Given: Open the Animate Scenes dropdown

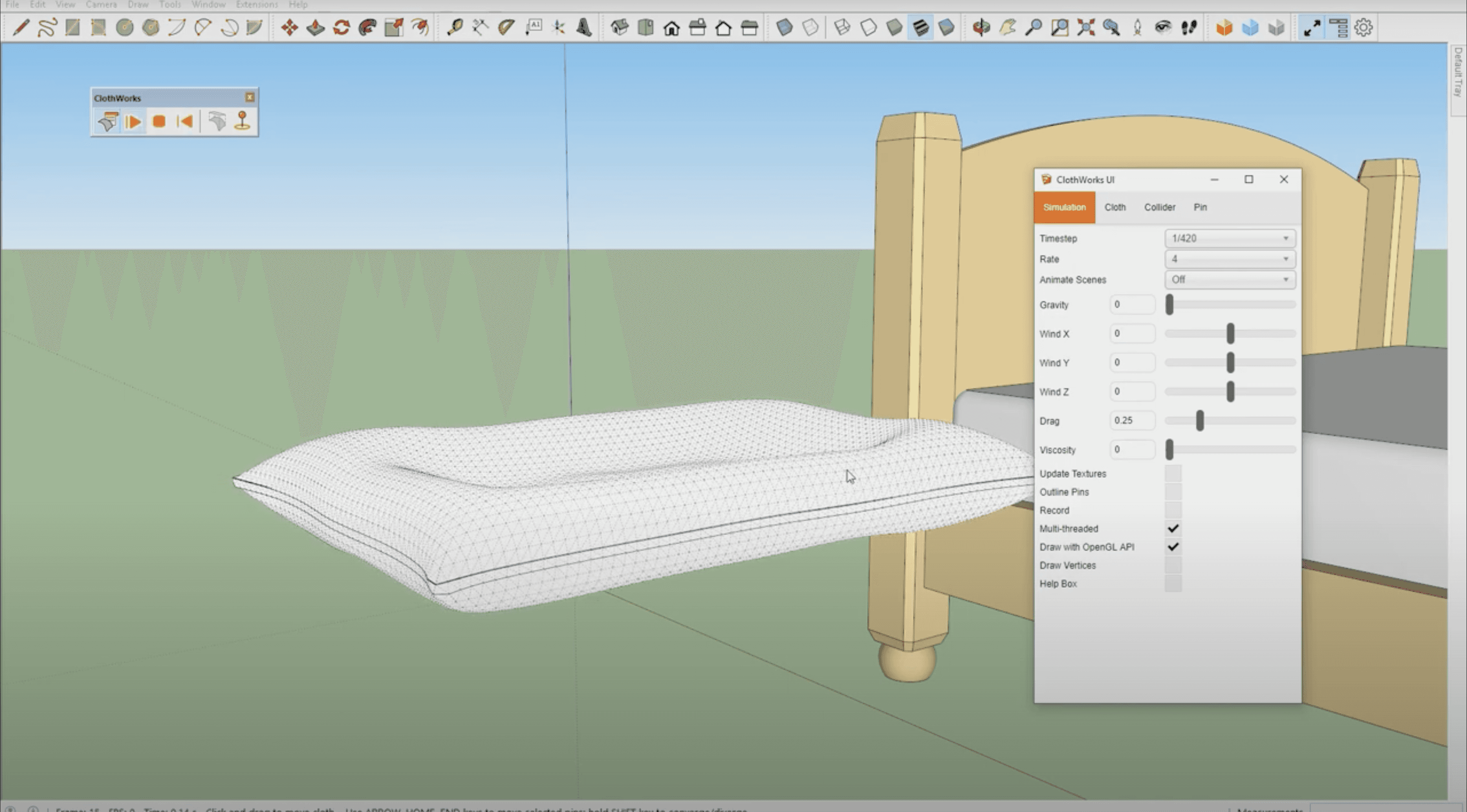Looking at the screenshot, I should pyautogui.click(x=1230, y=279).
